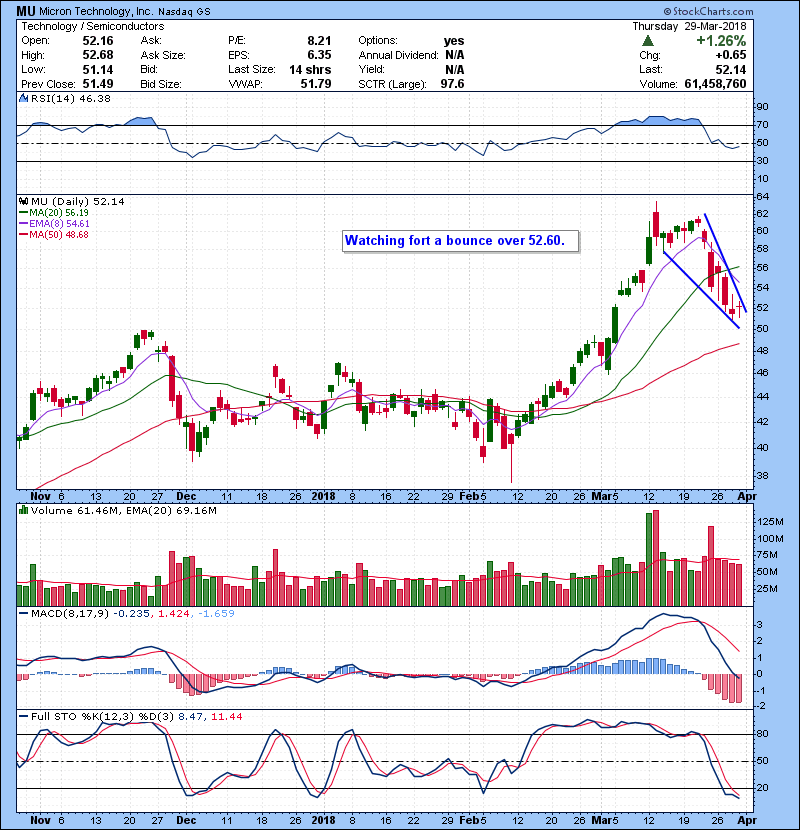This screenshot has height=830, width=800.
Task: Click the +1.26% percent change
Action: 721,41
